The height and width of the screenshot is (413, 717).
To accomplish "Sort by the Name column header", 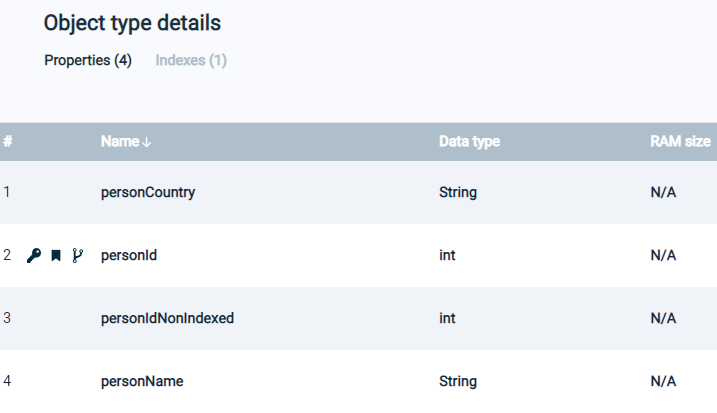I will tap(120, 141).
